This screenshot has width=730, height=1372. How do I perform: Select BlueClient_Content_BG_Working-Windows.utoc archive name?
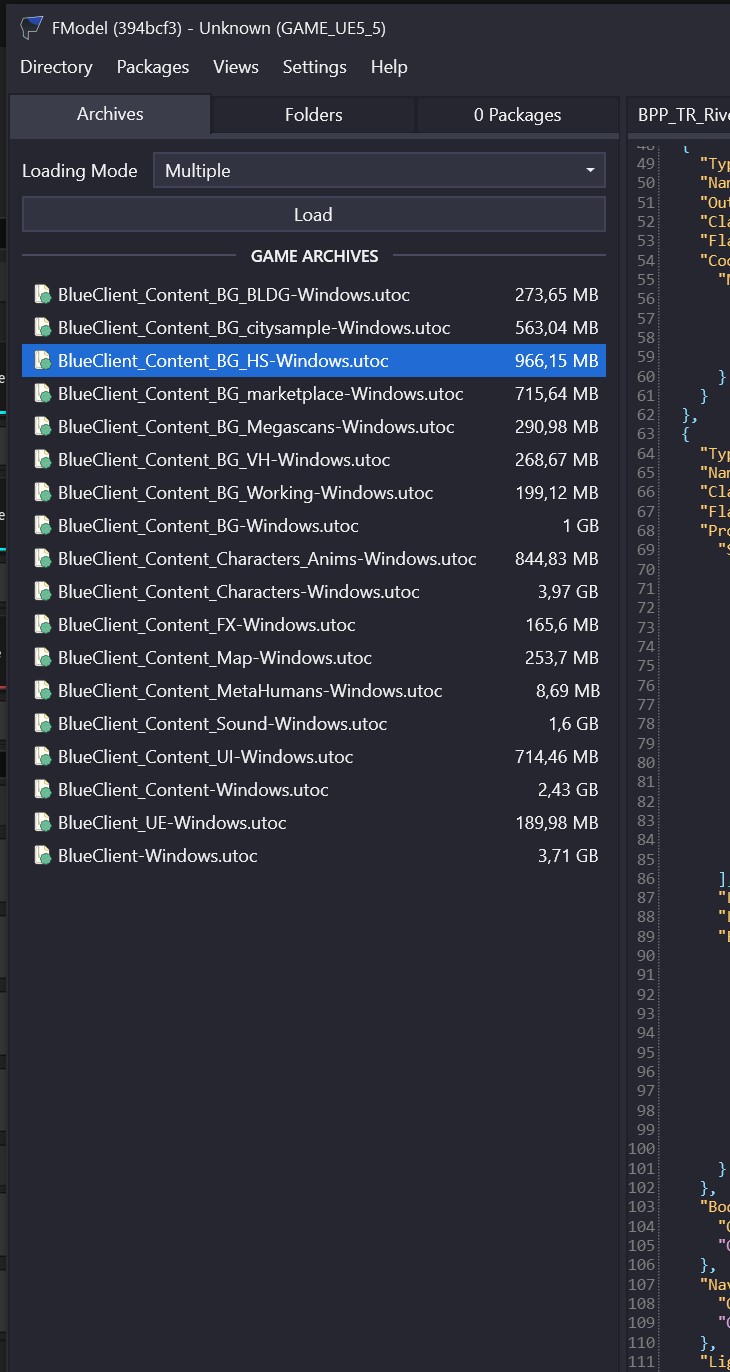click(246, 493)
